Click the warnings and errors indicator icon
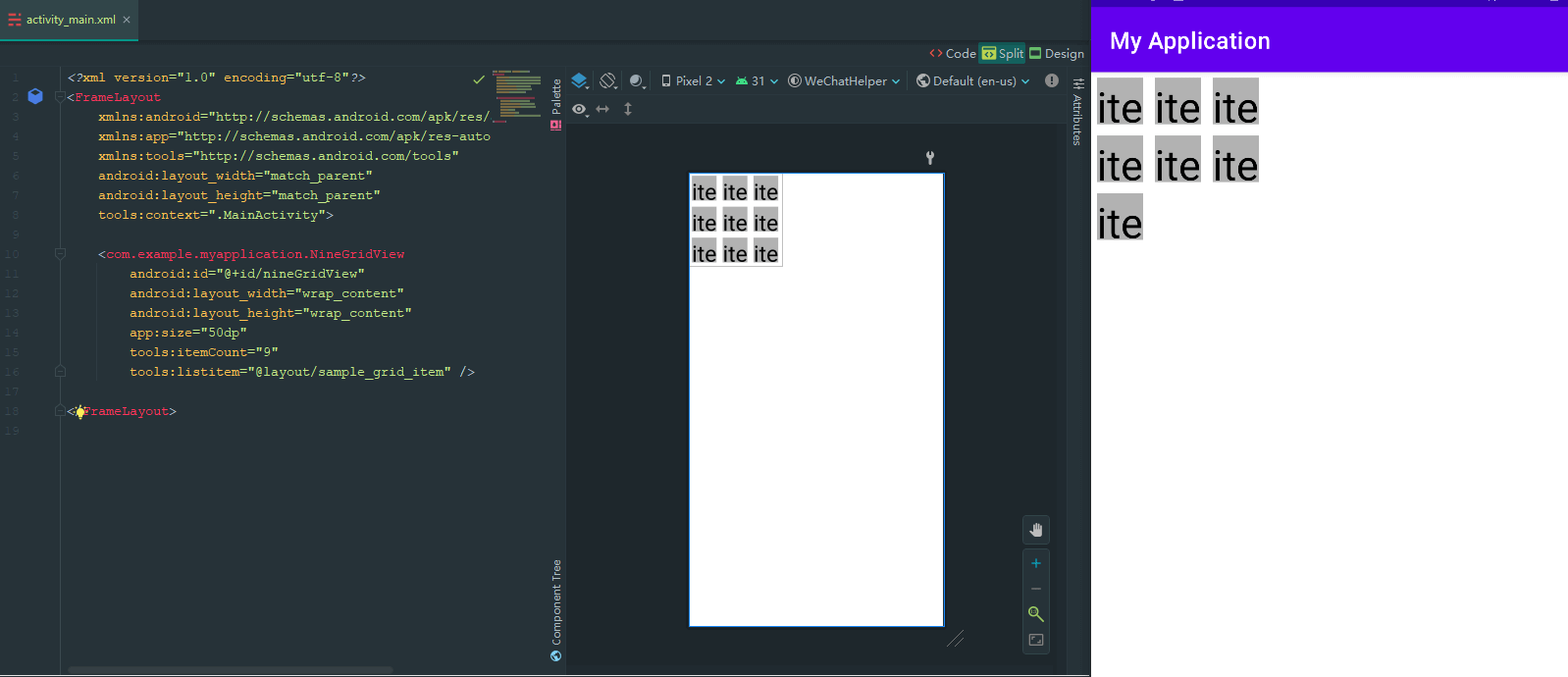Image resolution: width=1568 pixels, height=677 pixels. pyautogui.click(x=1052, y=80)
